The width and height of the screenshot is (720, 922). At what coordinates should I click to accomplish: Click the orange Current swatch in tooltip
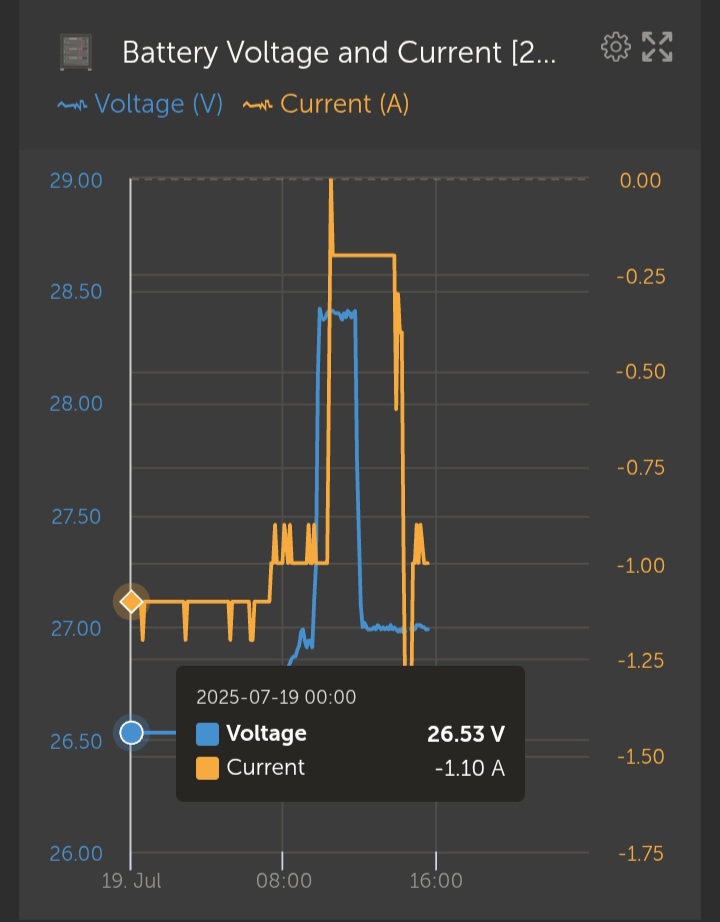point(207,769)
